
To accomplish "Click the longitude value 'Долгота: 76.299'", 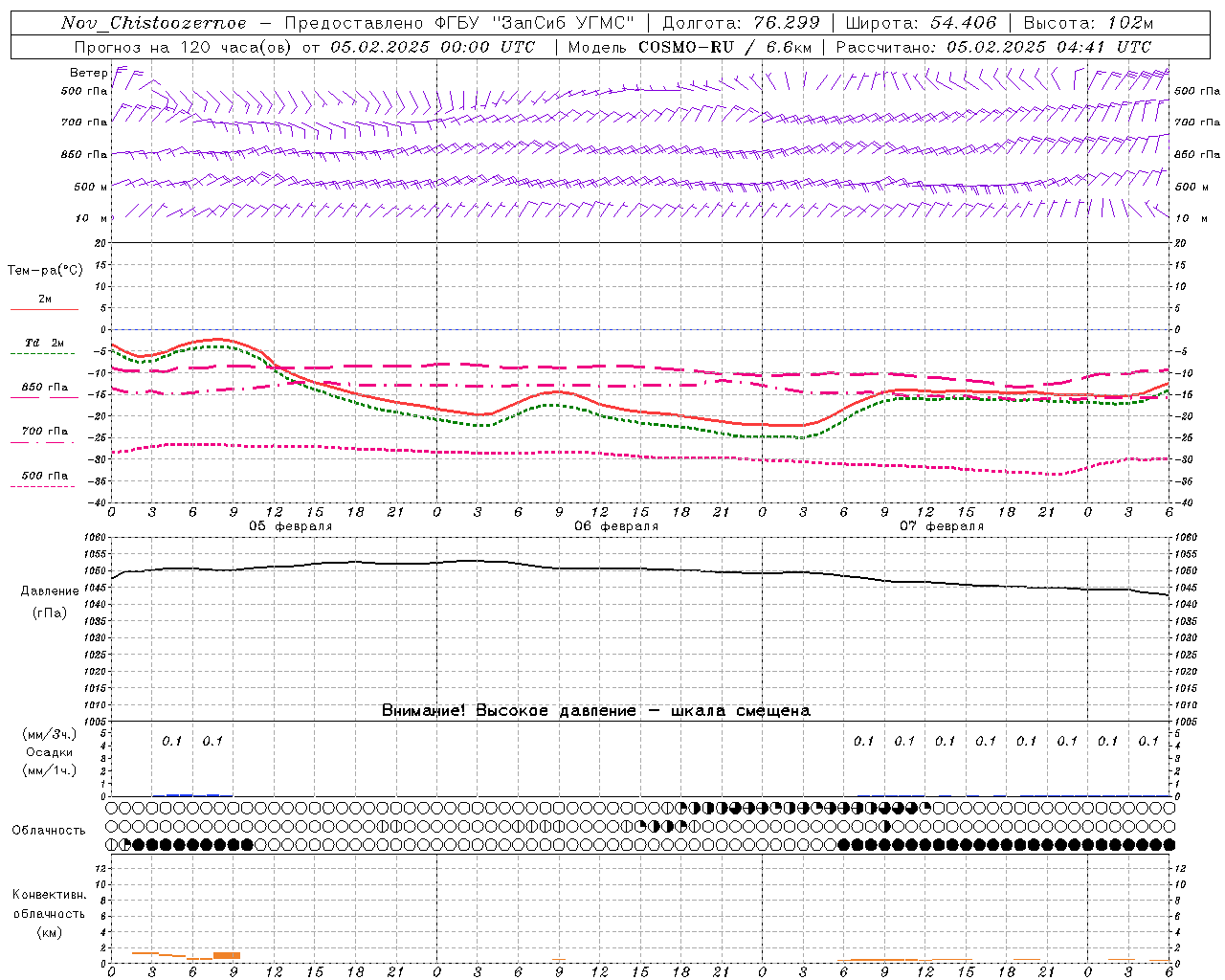I will point(740,23).
